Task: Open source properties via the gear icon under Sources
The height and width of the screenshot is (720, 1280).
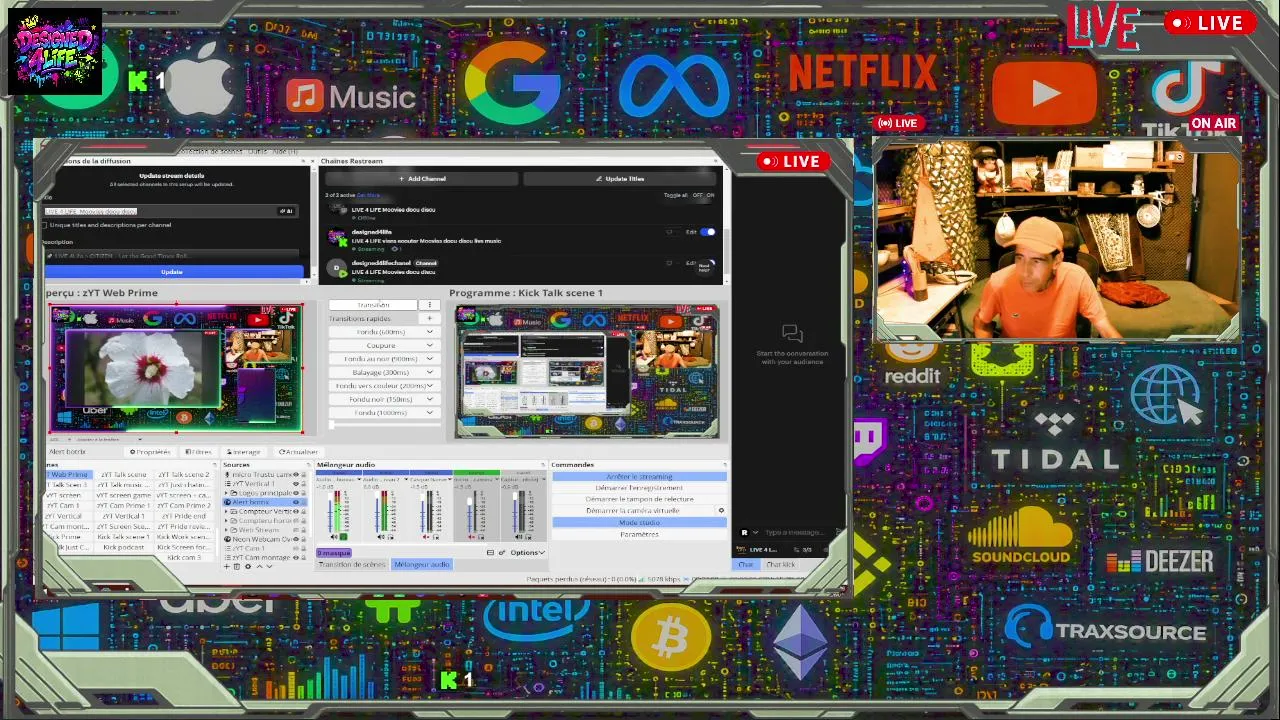Action: click(x=248, y=567)
